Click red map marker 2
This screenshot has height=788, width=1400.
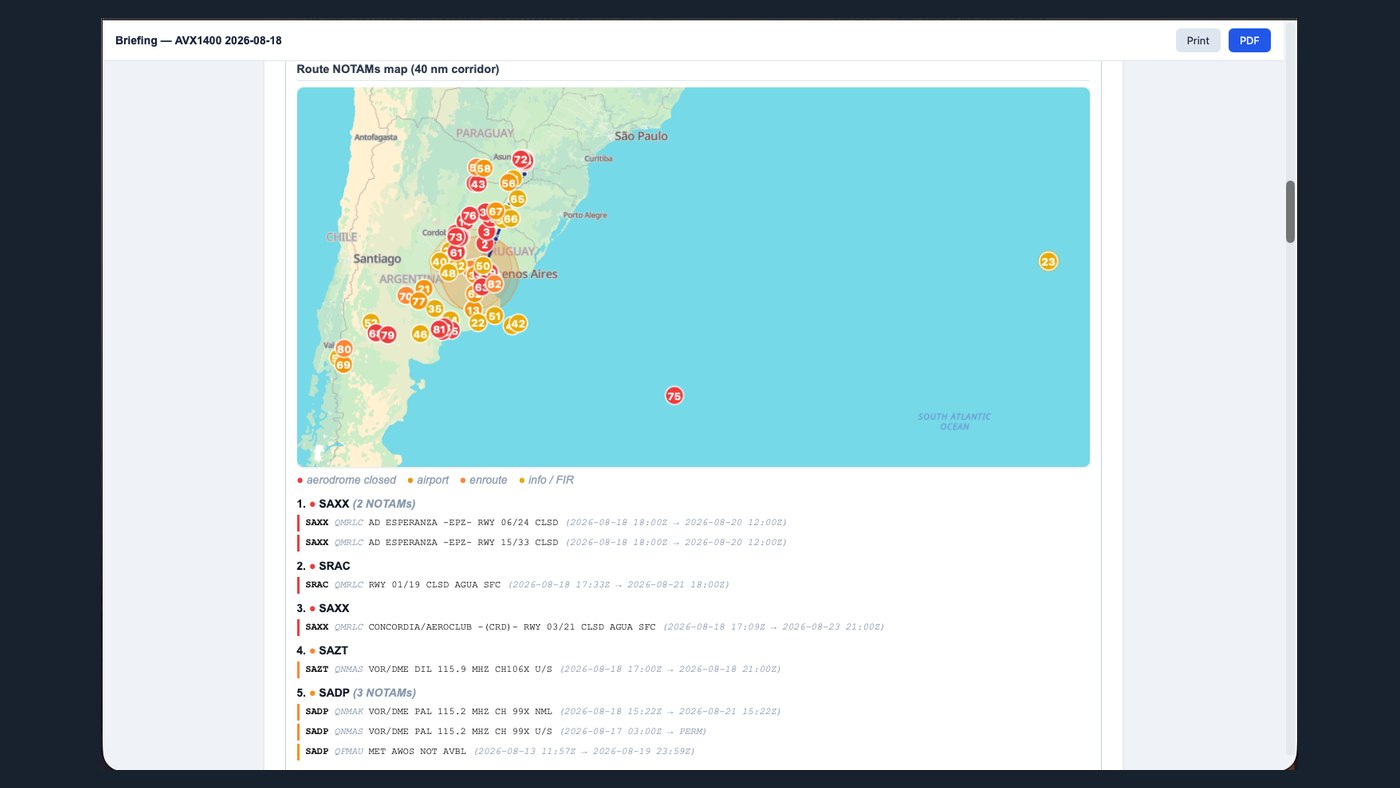click(x=486, y=244)
